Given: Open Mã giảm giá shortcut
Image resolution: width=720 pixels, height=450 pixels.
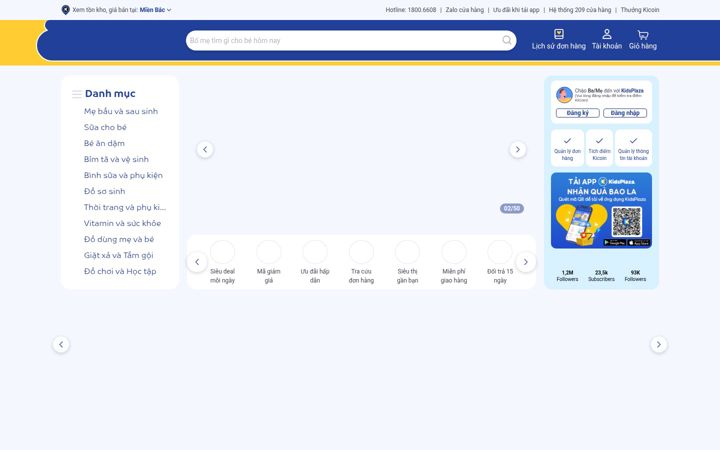Looking at the screenshot, I should point(269,263).
